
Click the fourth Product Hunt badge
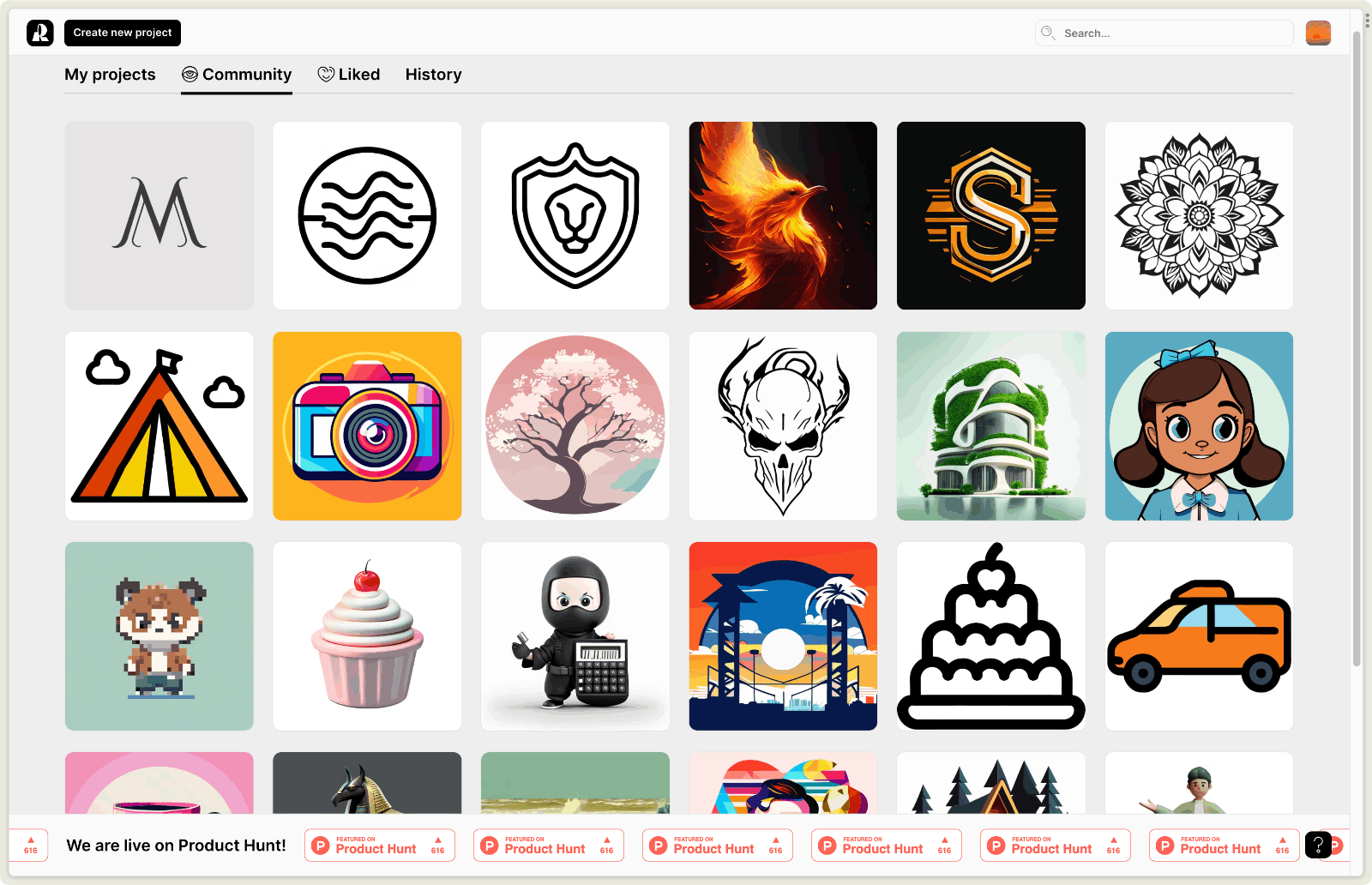[x=886, y=846]
